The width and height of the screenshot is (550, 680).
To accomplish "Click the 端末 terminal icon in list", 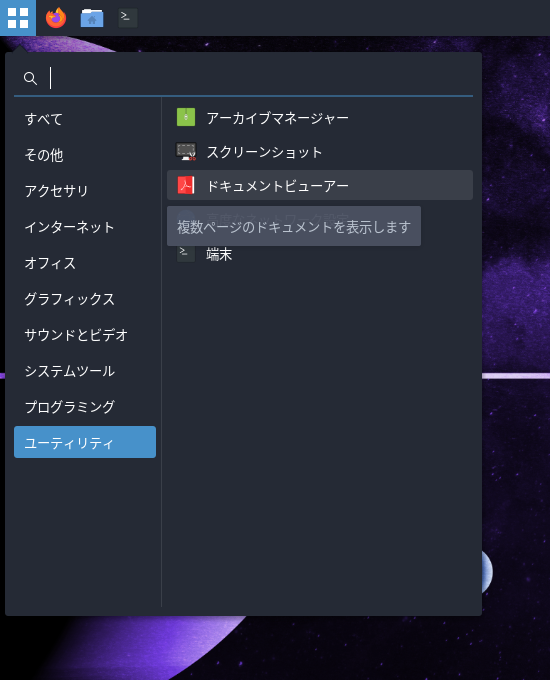I will (186, 253).
